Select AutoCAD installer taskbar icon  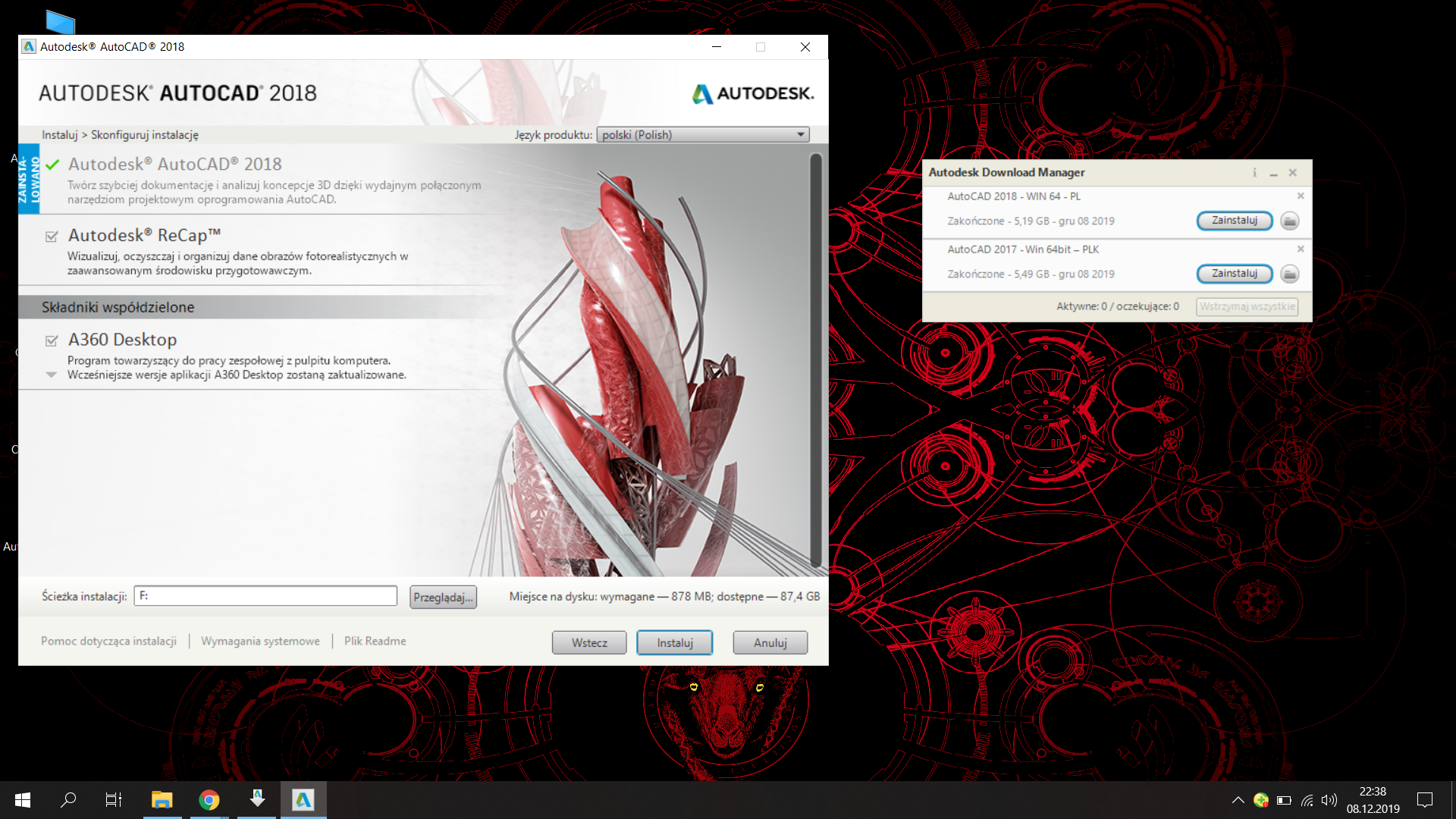coord(303,799)
